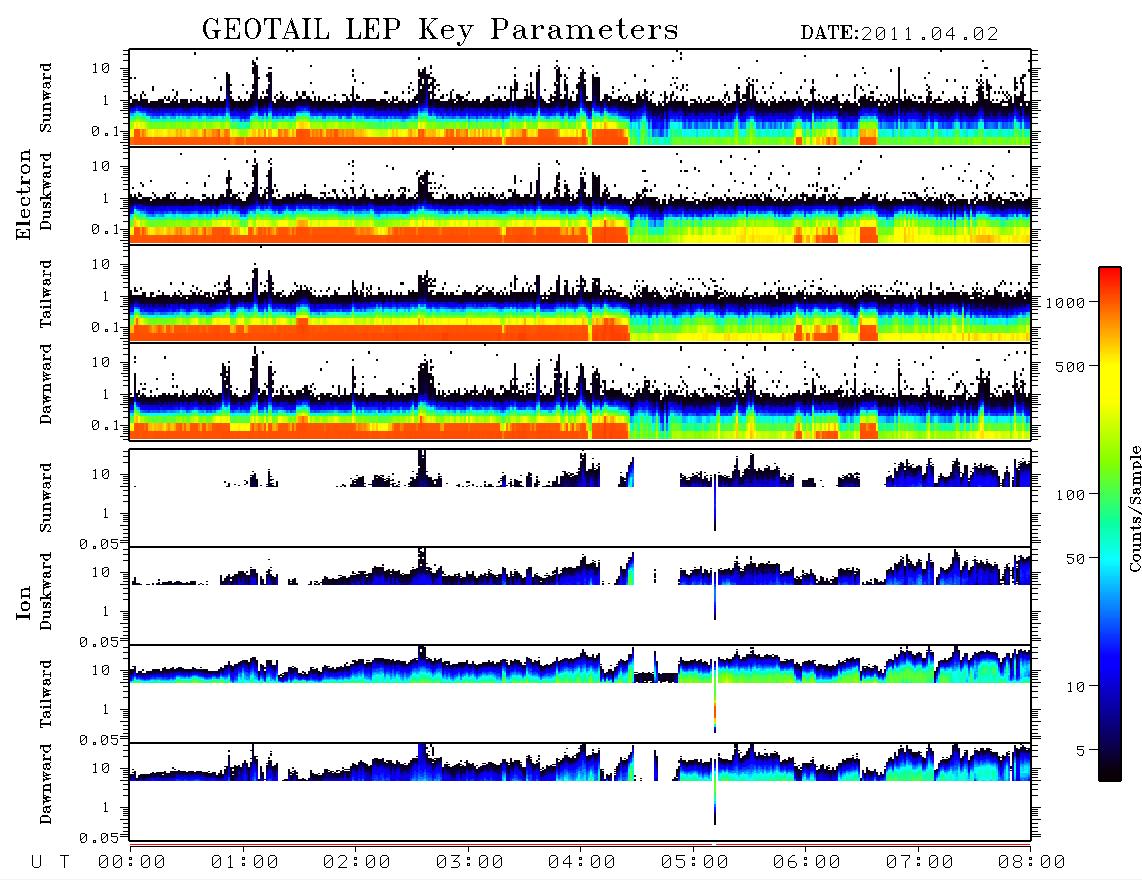
Task: Click the "U T" time axis label
Action: click(x=50, y=863)
